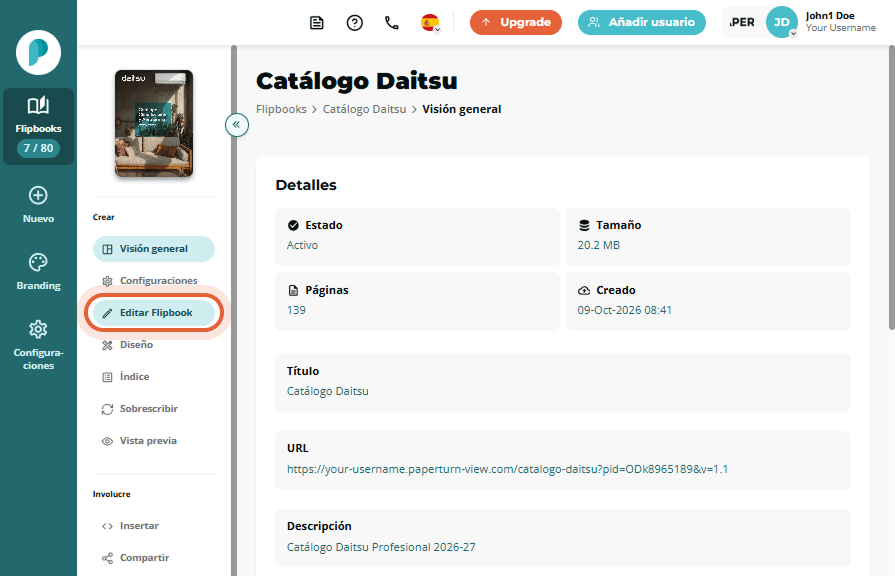Click the description Catálogo Daitsu Profesional 2026-27
The width and height of the screenshot is (895, 576).
381,547
